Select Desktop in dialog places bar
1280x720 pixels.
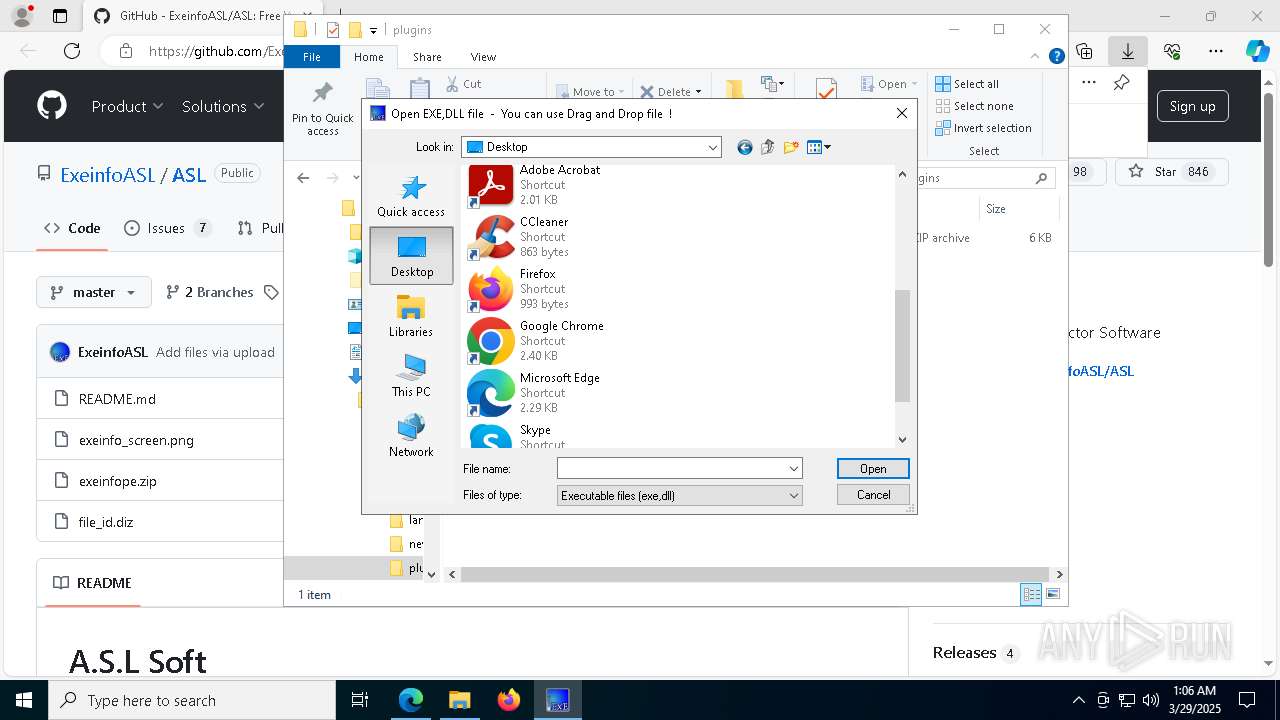pos(411,256)
